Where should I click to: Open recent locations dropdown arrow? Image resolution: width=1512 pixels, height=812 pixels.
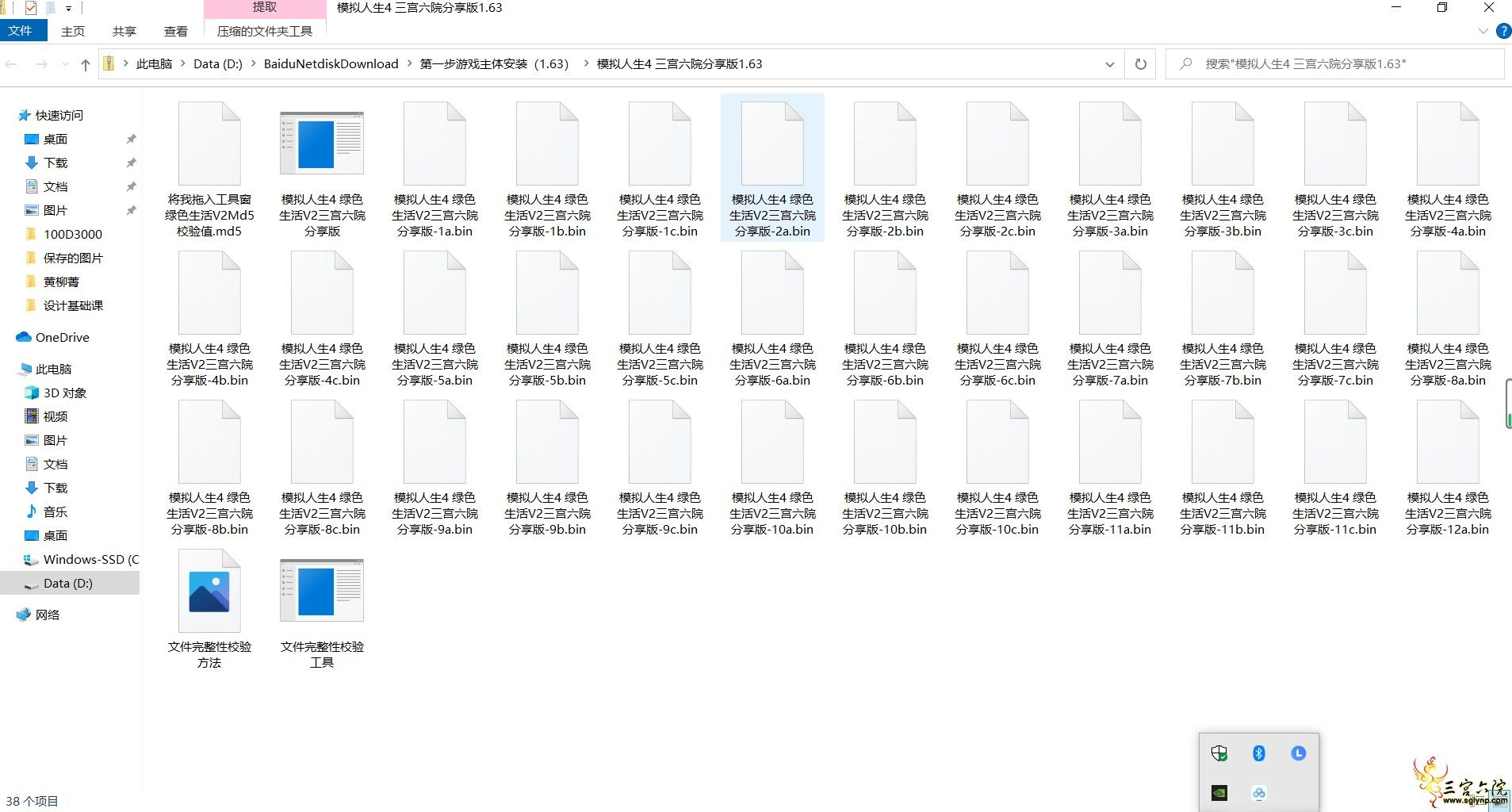pos(65,64)
